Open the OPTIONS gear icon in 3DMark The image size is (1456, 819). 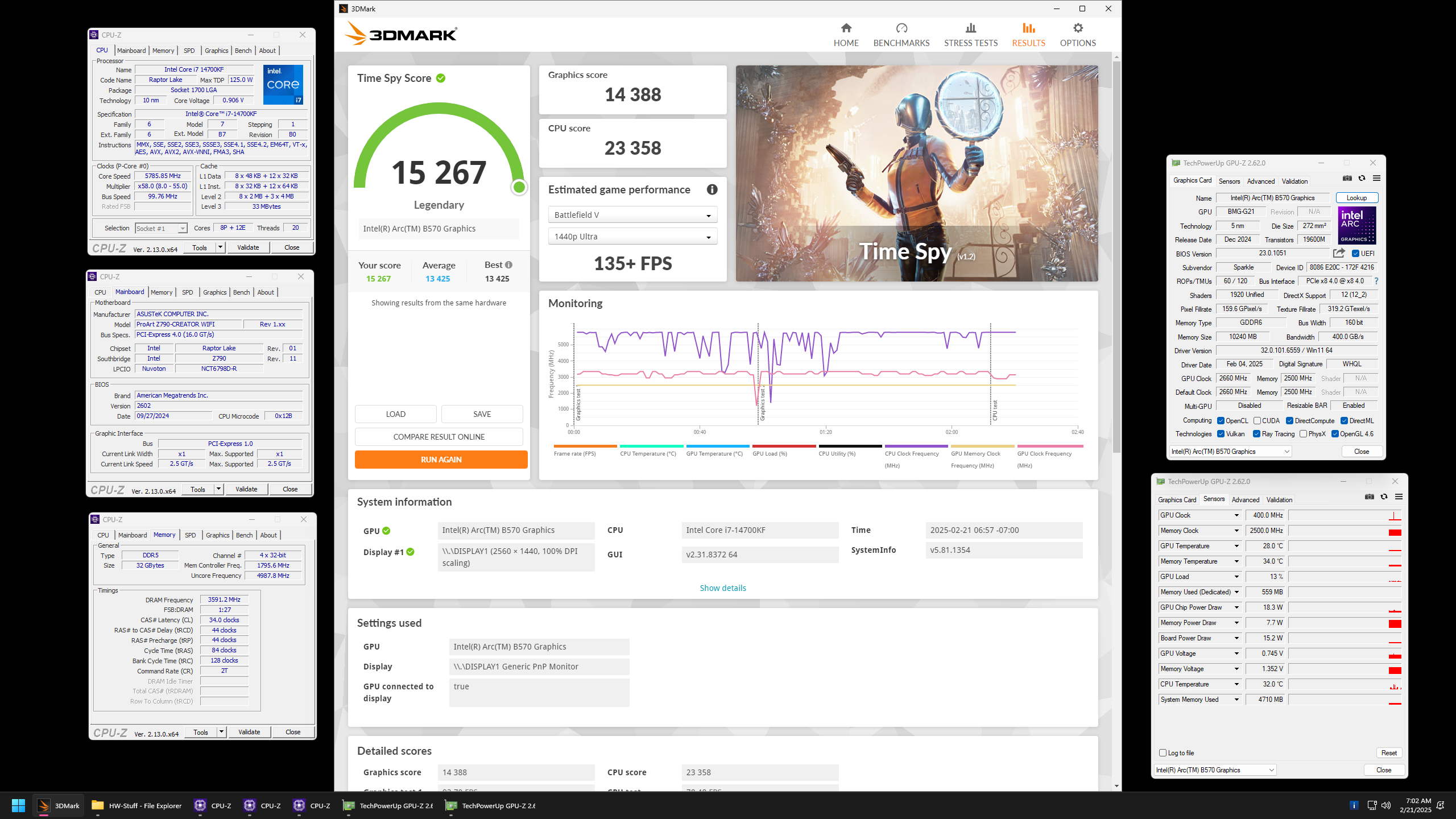1078,28
